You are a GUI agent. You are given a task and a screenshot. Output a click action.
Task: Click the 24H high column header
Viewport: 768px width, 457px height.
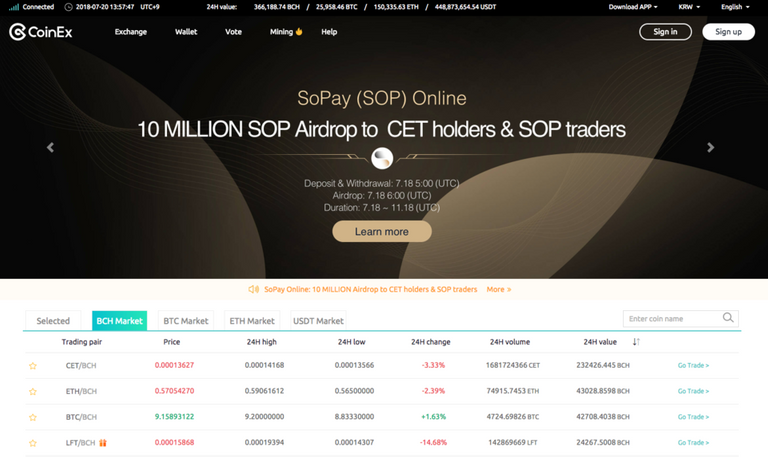pyautogui.click(x=262, y=342)
